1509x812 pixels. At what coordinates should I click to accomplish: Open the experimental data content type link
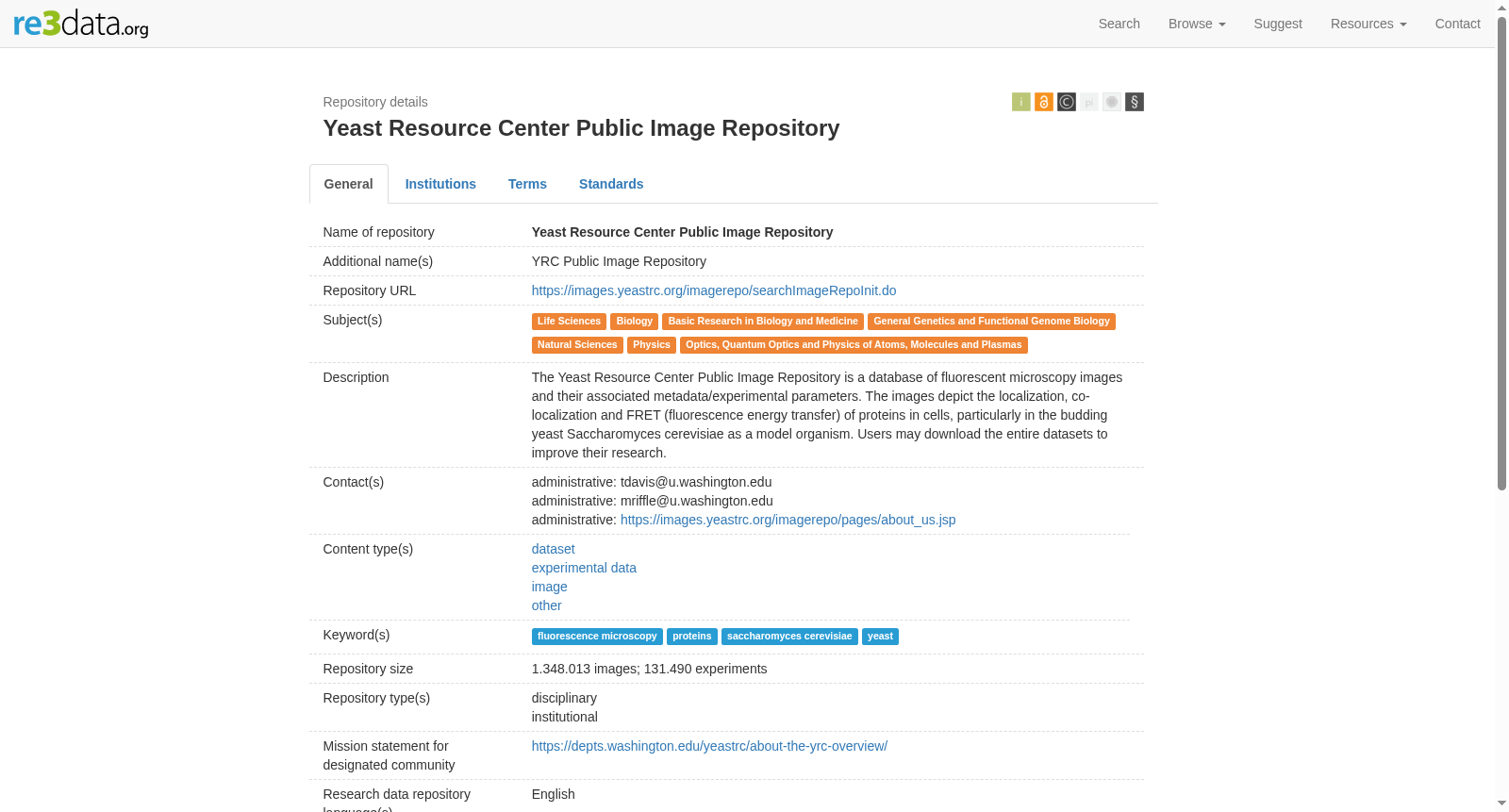584,568
